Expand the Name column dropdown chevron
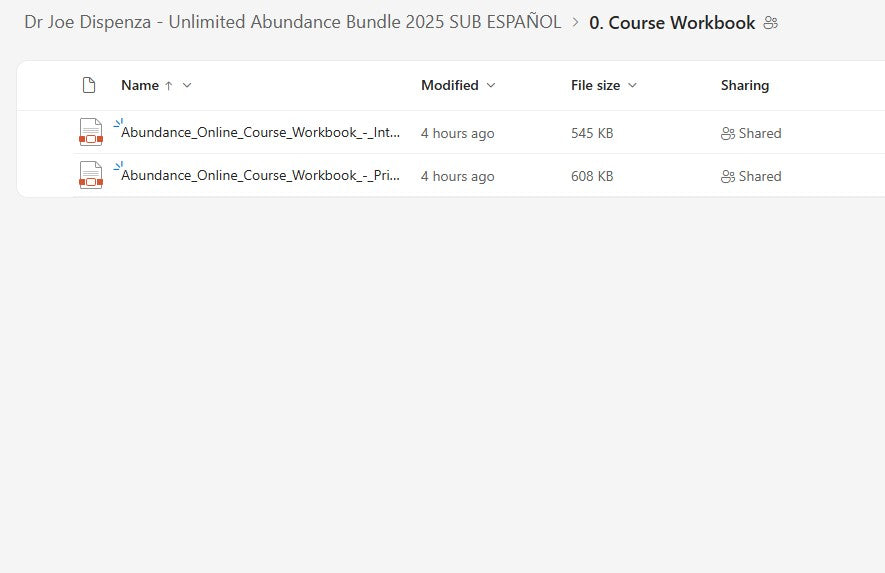Image resolution: width=885 pixels, height=573 pixels. pyautogui.click(x=187, y=85)
